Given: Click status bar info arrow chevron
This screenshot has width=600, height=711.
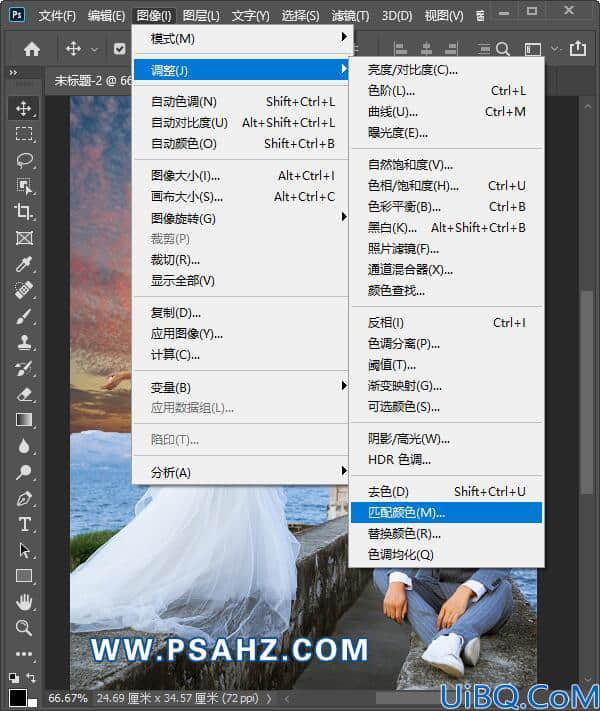Looking at the screenshot, I should (x=268, y=698).
